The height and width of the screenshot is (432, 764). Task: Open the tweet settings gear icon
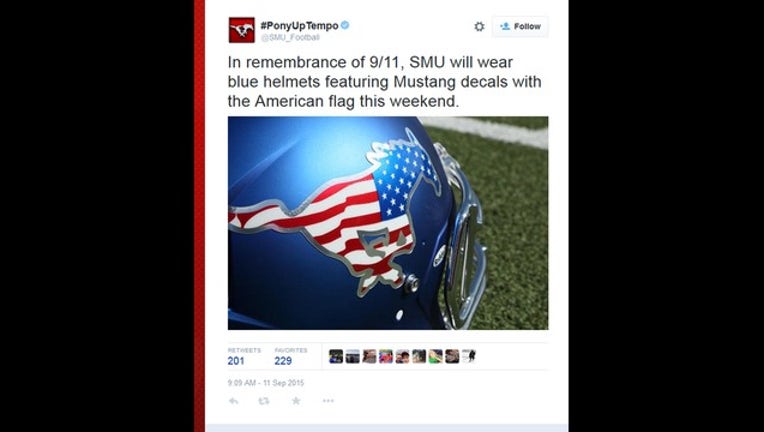coord(479,27)
